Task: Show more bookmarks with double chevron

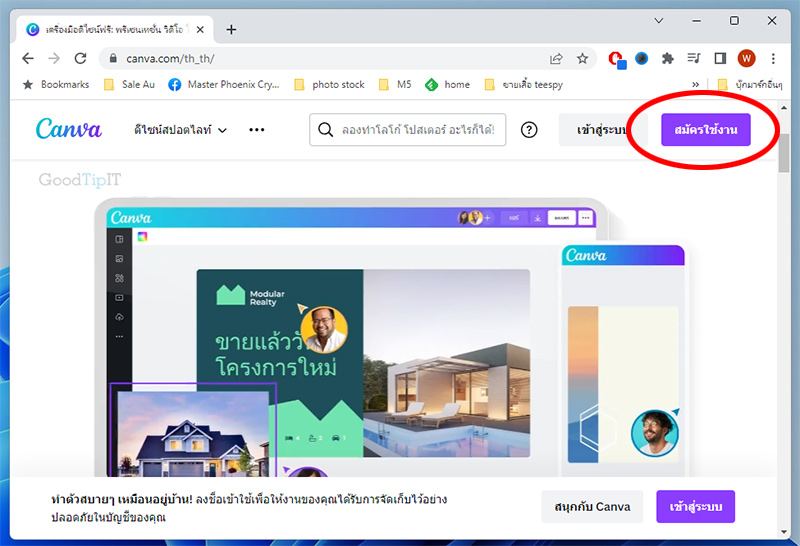Action: tap(695, 85)
